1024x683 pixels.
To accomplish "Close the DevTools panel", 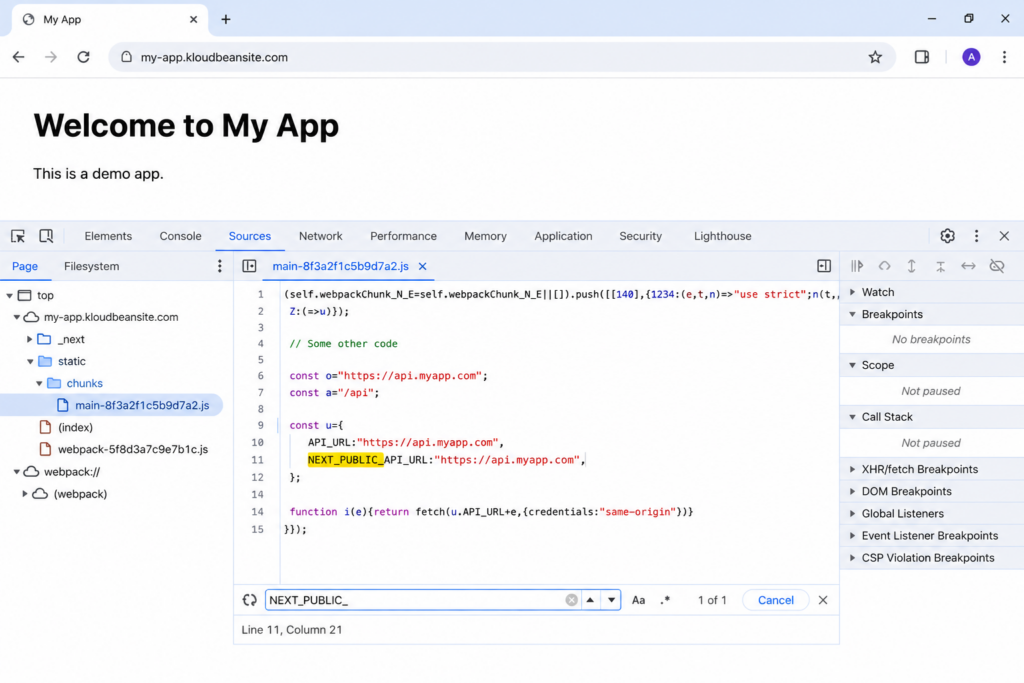I will click(x=1004, y=236).
